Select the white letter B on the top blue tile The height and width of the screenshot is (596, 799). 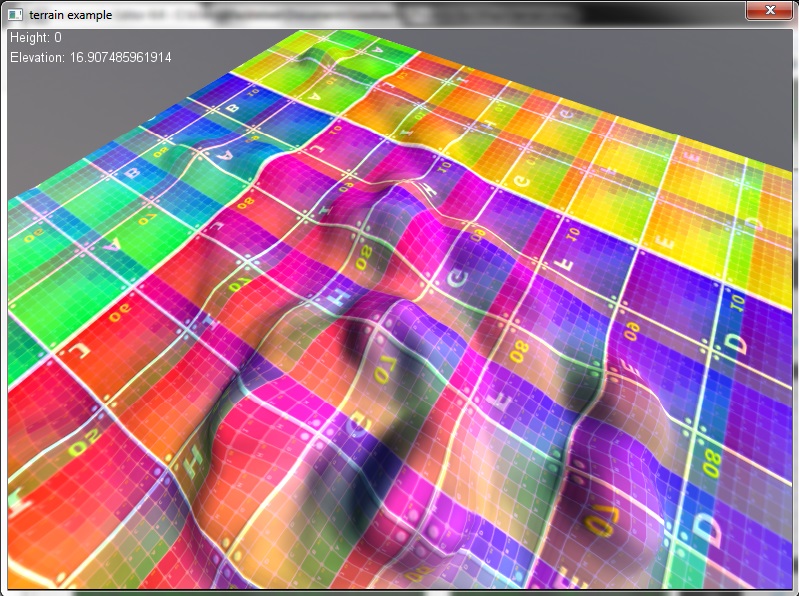tap(234, 107)
